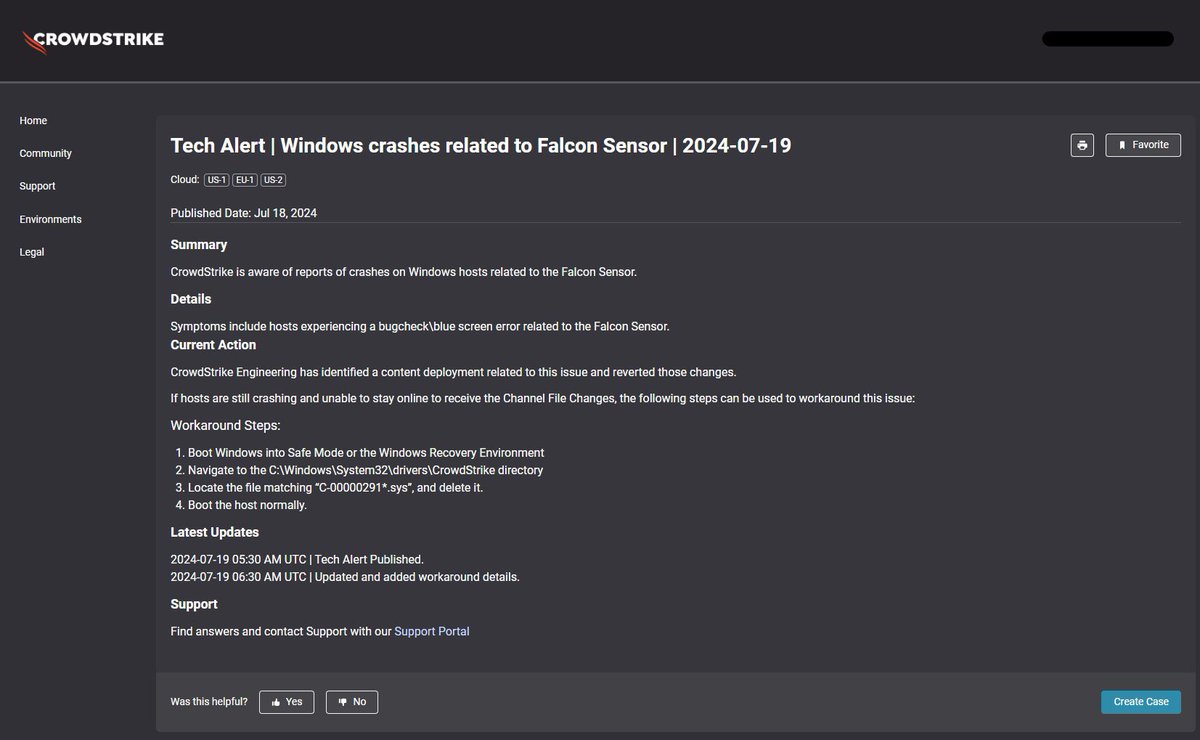Viewport: 1200px width, 740px height.
Task: Click the Details heading
Action: tap(191, 299)
